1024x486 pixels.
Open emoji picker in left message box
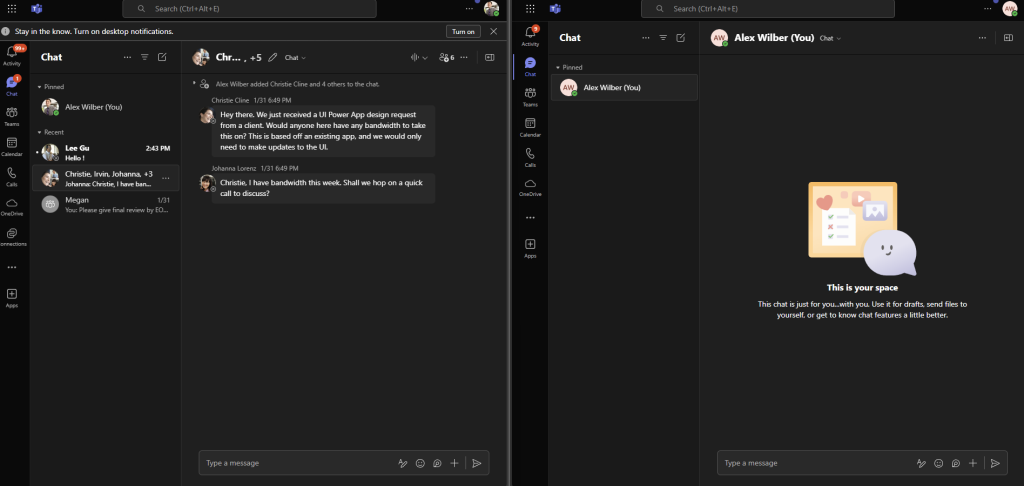(421, 463)
